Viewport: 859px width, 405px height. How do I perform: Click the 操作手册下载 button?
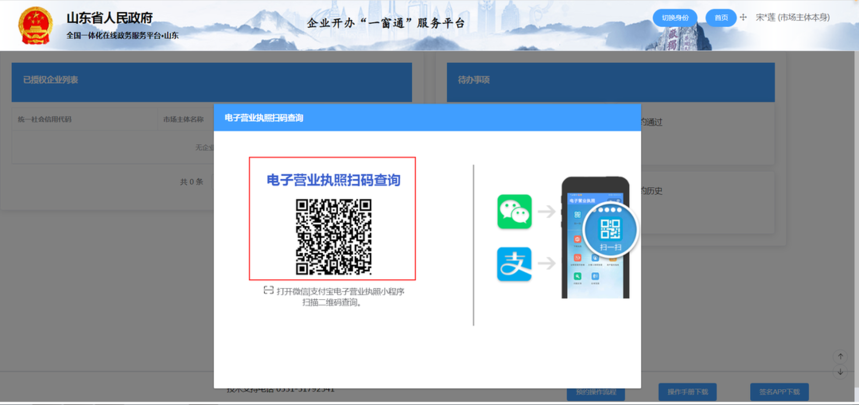688,392
